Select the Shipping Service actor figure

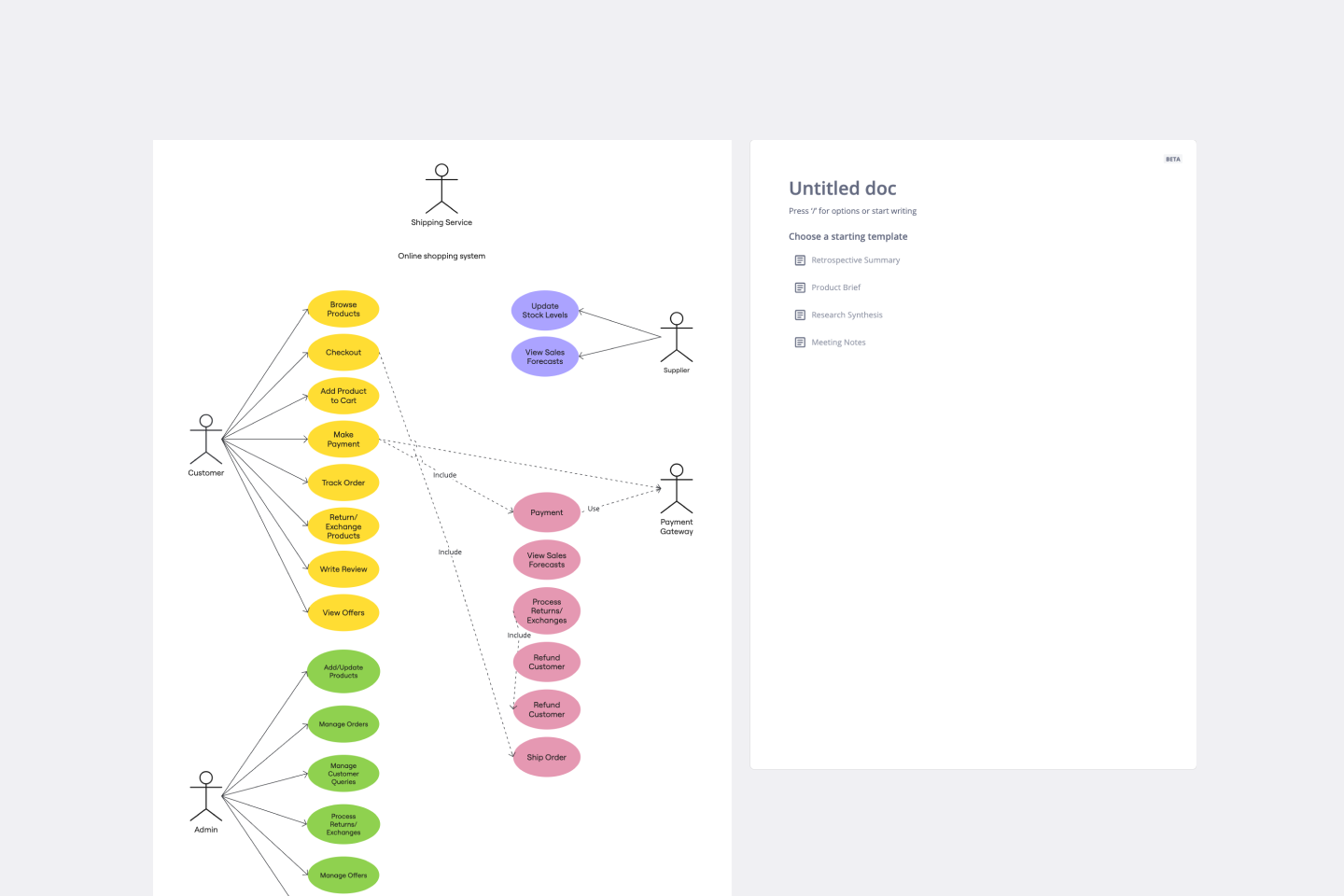click(441, 189)
